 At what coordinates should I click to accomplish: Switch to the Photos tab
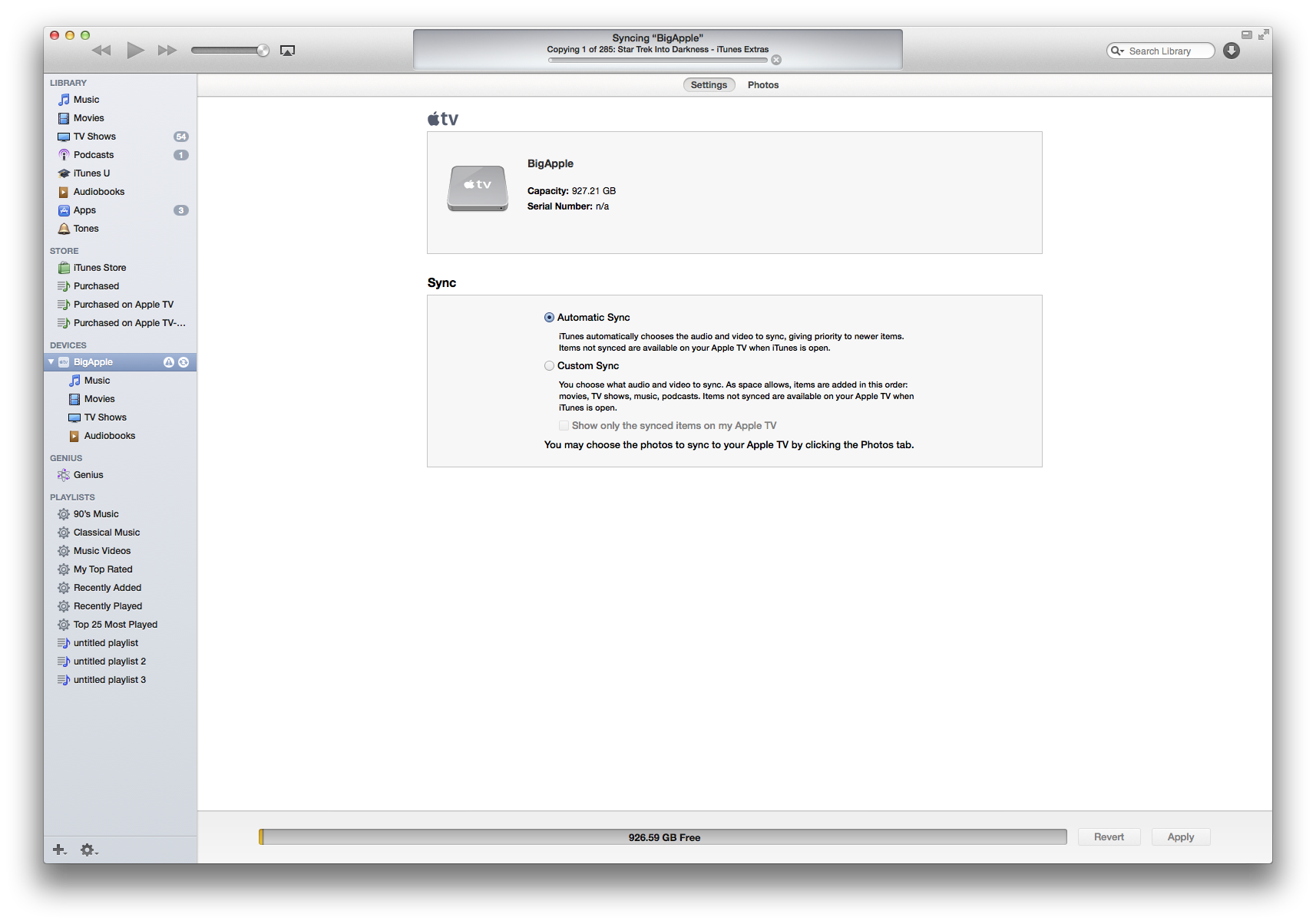(763, 85)
